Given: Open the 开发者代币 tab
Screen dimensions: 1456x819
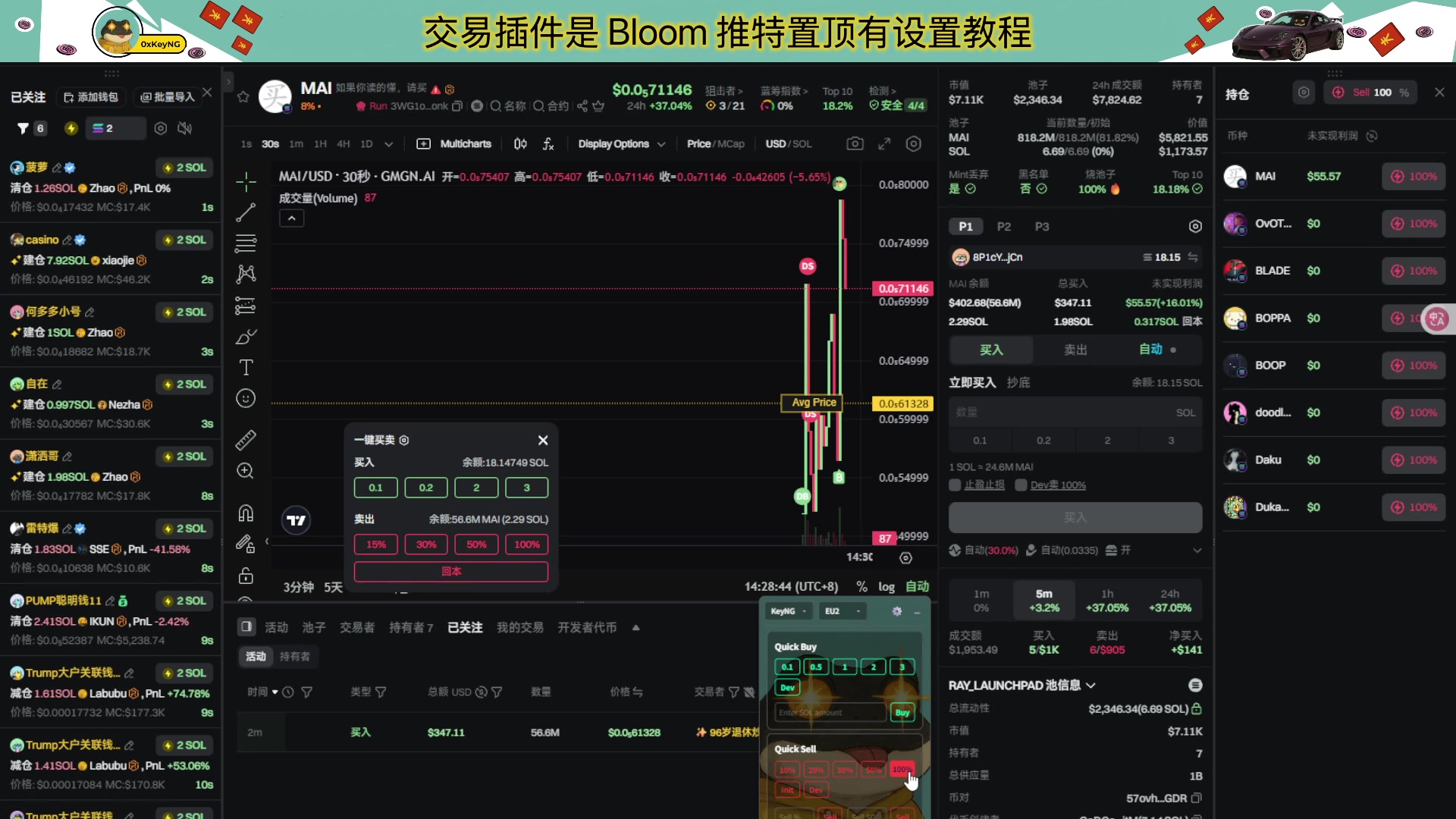Looking at the screenshot, I should coord(587,628).
